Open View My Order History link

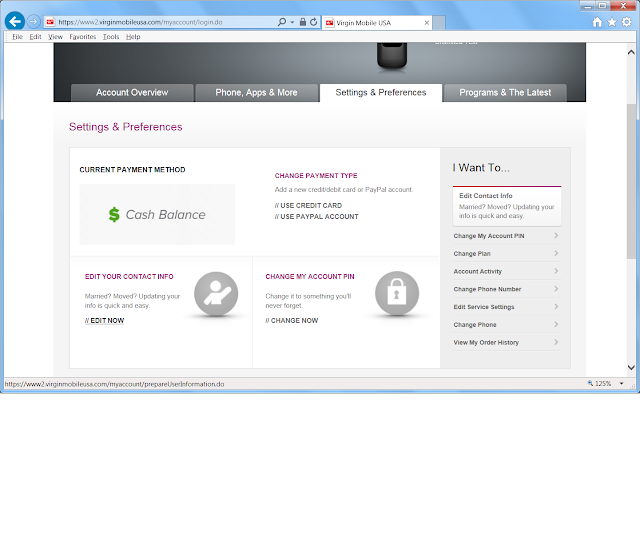point(486,342)
